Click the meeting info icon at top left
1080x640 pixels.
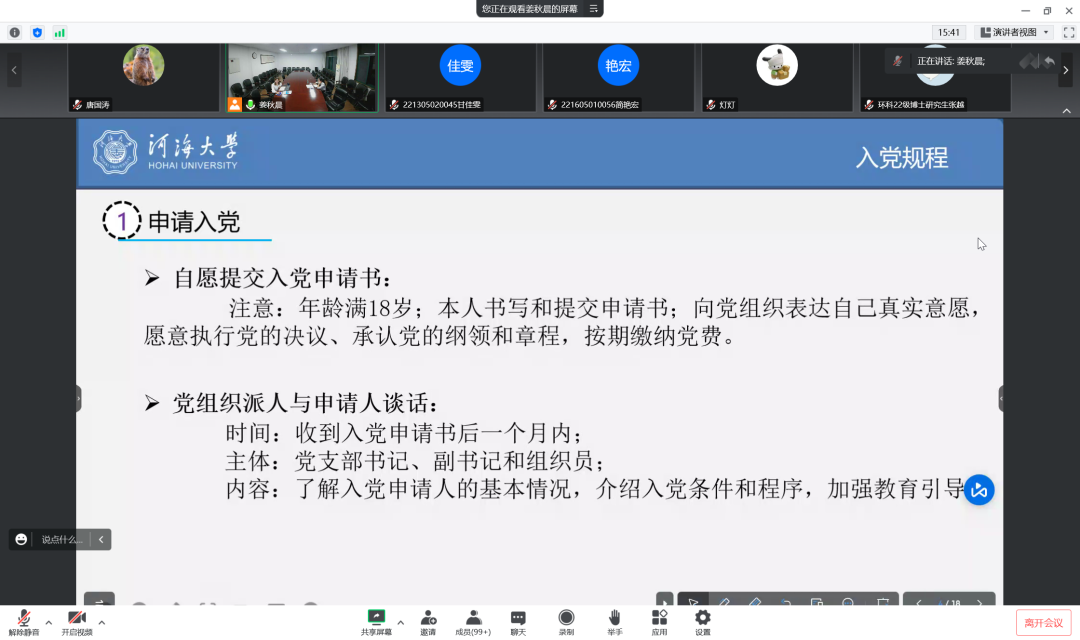coord(15,32)
